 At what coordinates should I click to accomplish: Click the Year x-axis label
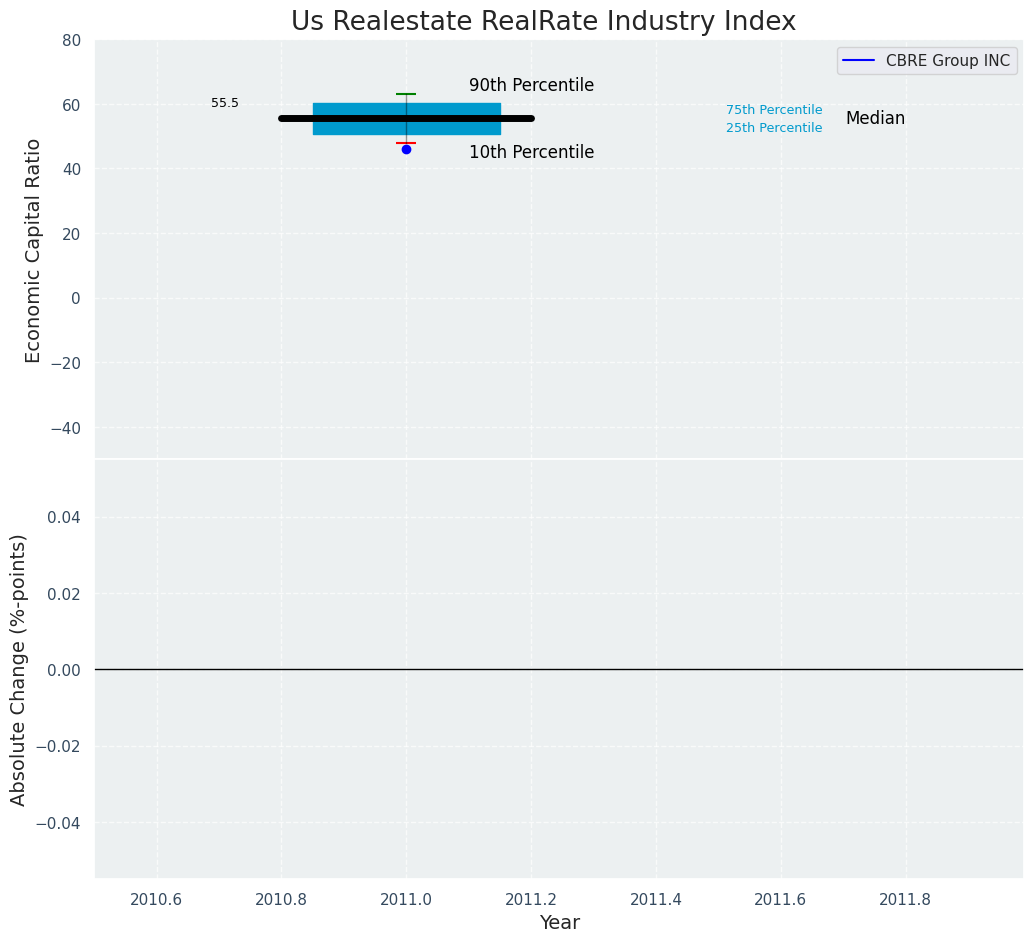[559, 923]
